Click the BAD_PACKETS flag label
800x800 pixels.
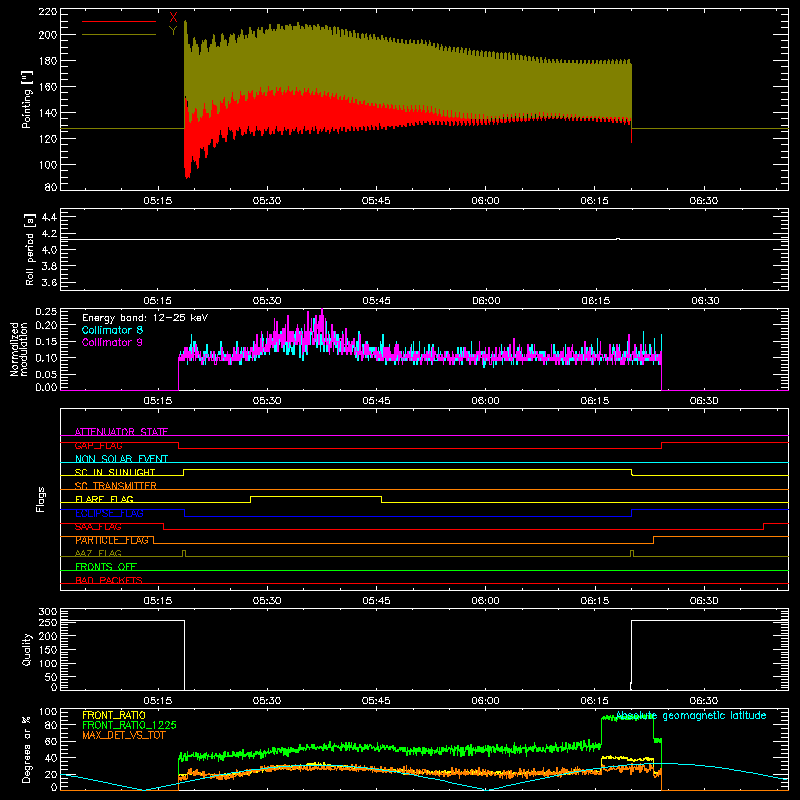109,580
